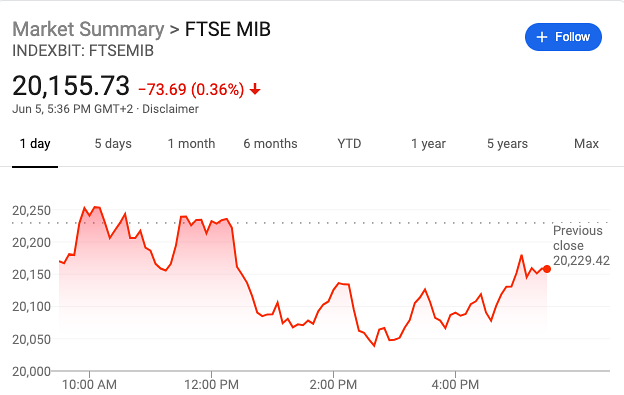Image resolution: width=624 pixels, height=395 pixels.
Task: Click the INDEXBIT: FTSEMIB ticker text
Action: [x=83, y=51]
